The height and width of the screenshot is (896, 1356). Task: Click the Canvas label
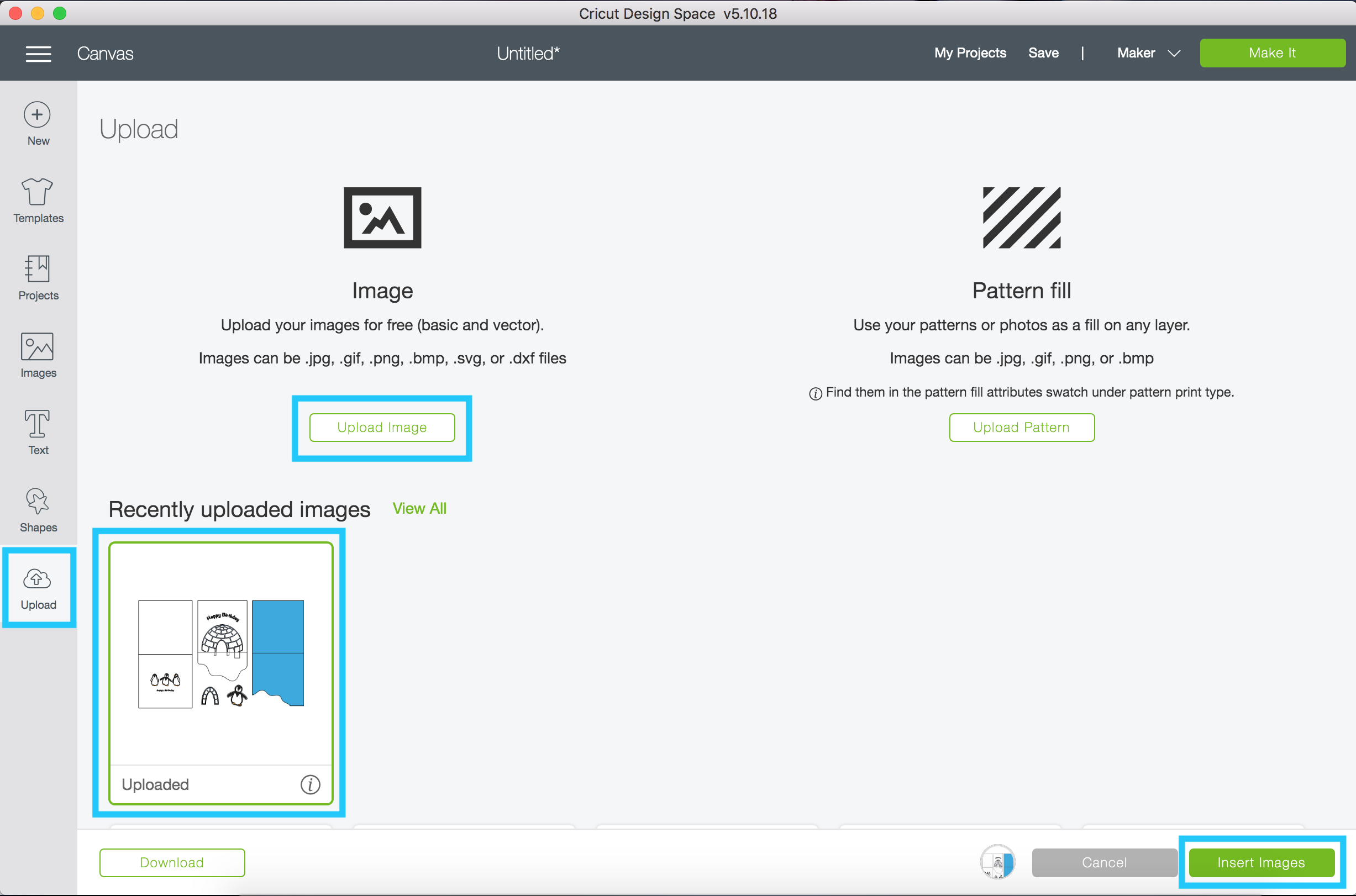click(x=105, y=54)
